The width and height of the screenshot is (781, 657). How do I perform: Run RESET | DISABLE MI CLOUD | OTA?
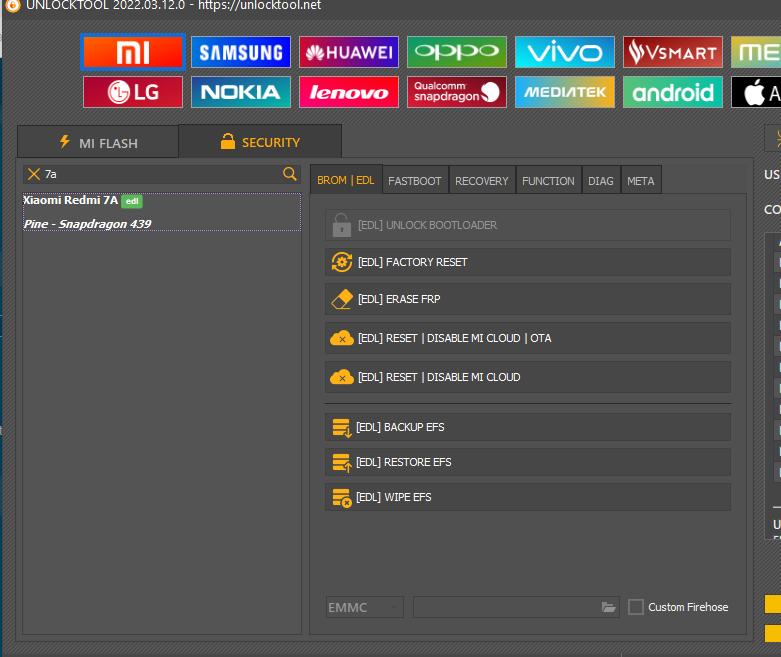tap(528, 338)
